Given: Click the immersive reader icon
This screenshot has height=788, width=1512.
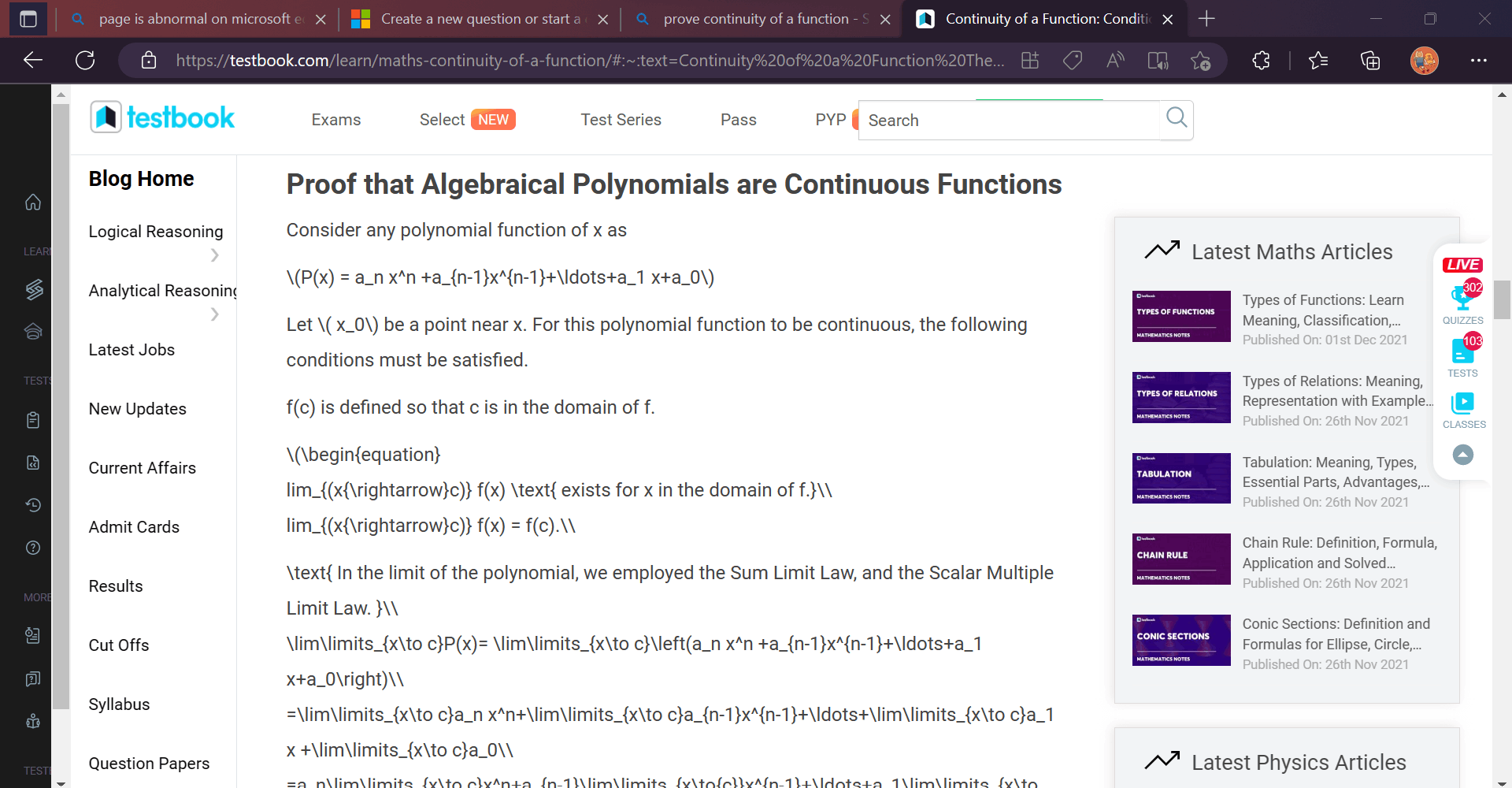Looking at the screenshot, I should [x=1158, y=60].
